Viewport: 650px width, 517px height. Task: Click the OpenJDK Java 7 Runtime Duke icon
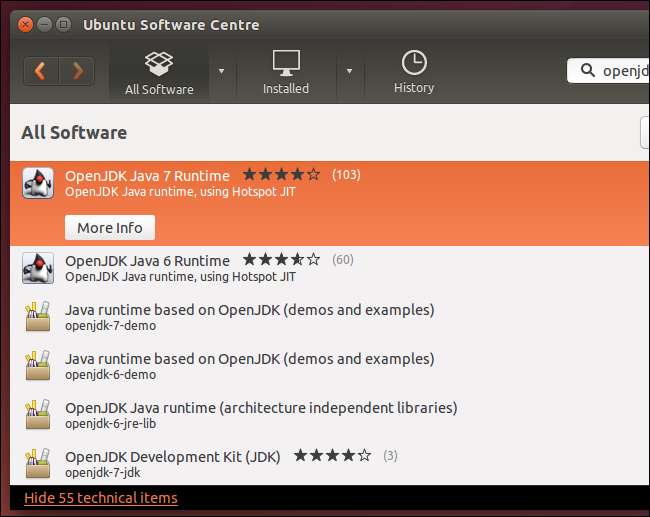tap(38, 183)
